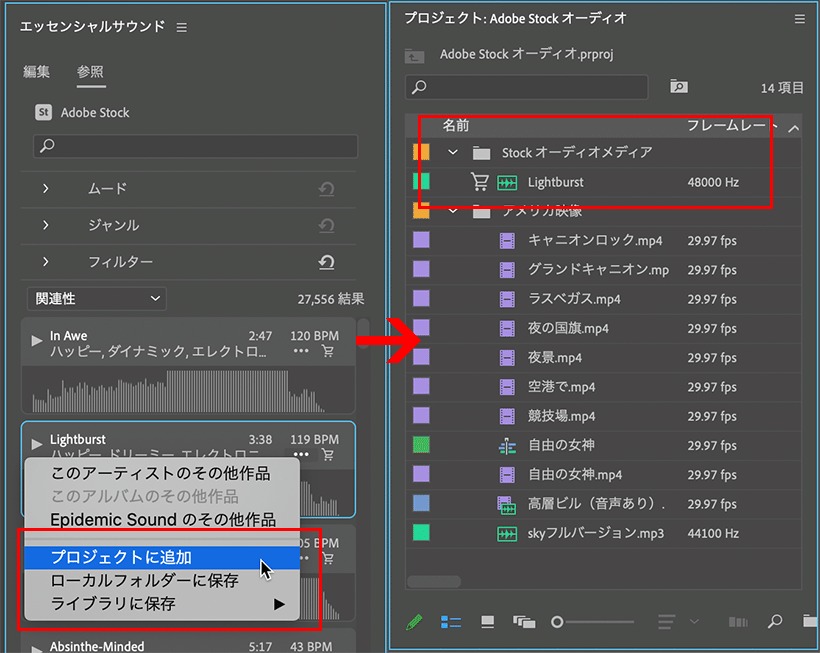Switch to icon view
This screenshot has height=653, width=820.
pyautogui.click(x=487, y=621)
